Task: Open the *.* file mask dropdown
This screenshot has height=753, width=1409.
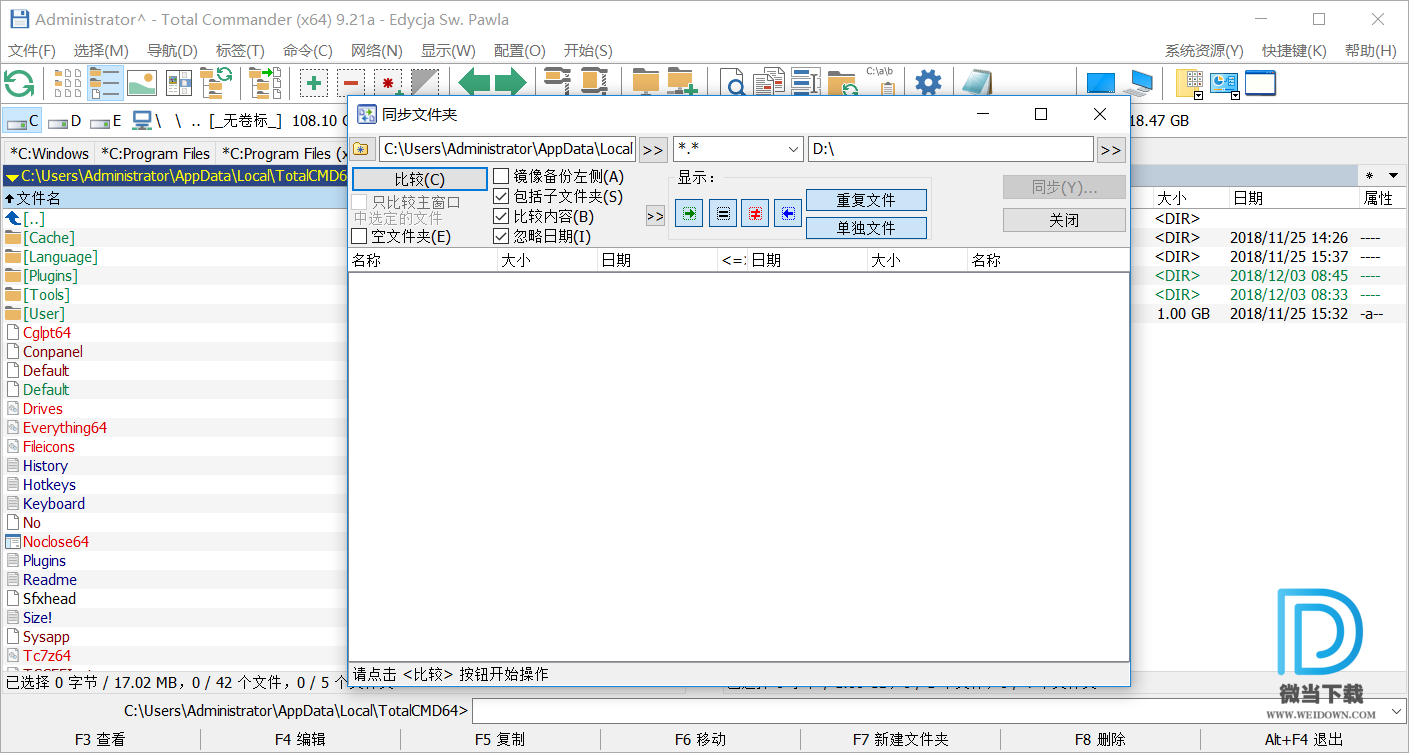Action: coord(794,150)
